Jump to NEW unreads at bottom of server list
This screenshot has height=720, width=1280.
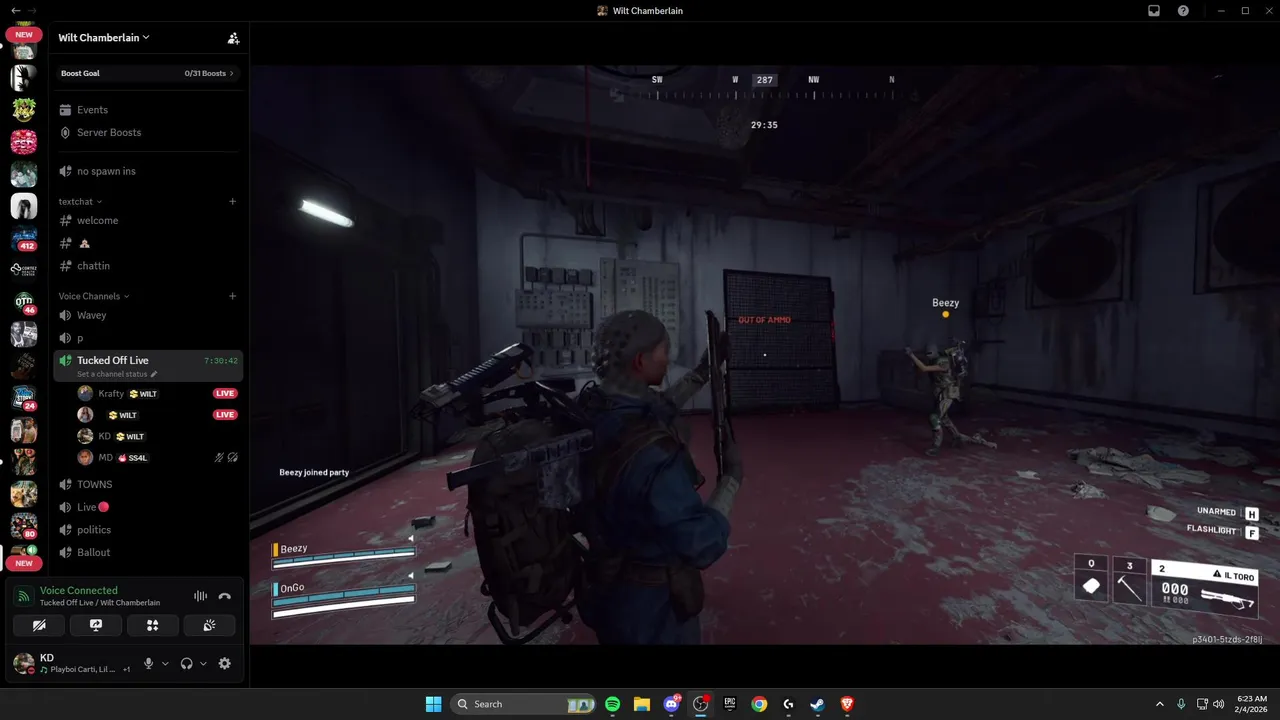[x=24, y=563]
